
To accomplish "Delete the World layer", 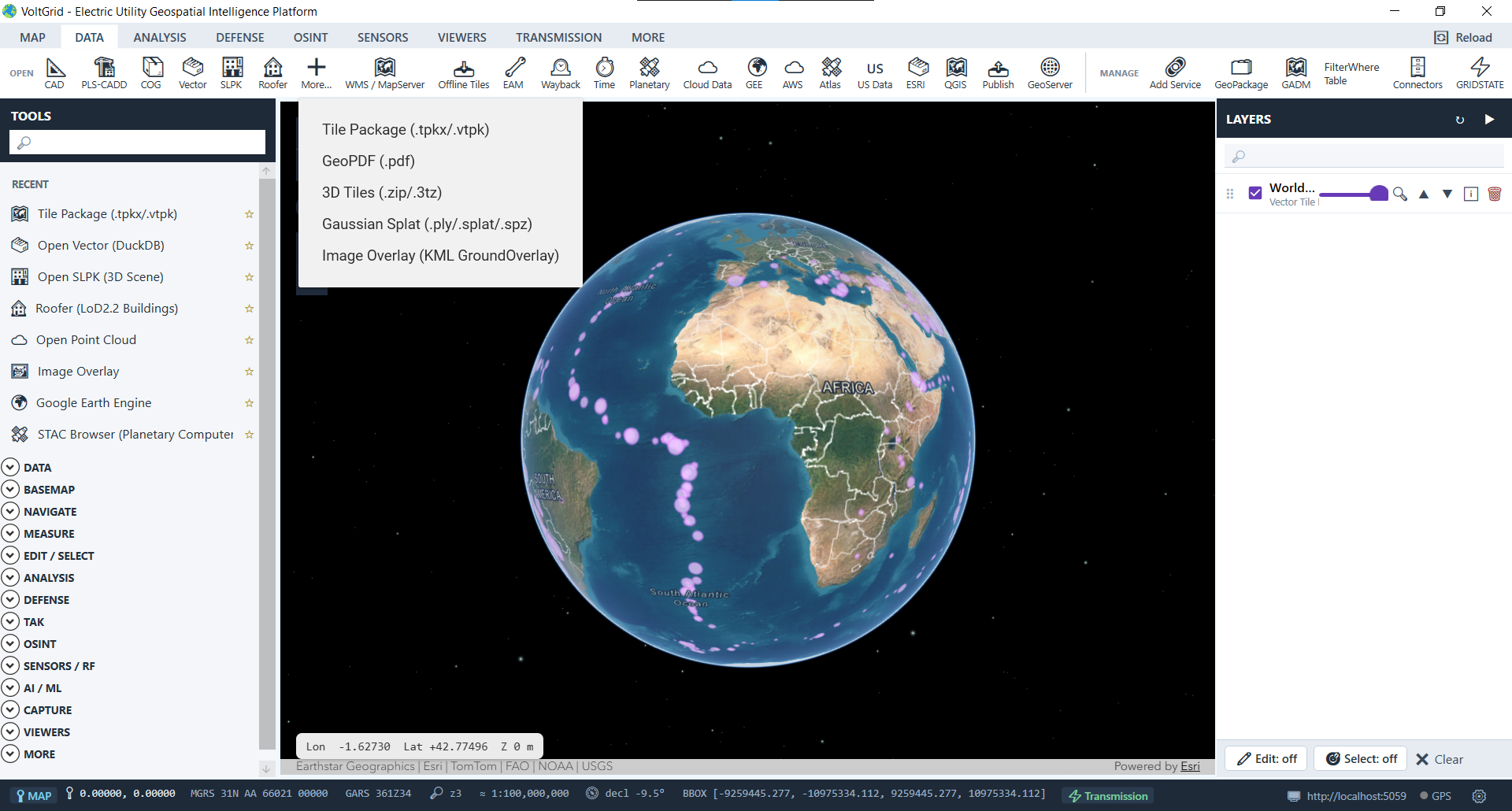I will pos(1495,194).
